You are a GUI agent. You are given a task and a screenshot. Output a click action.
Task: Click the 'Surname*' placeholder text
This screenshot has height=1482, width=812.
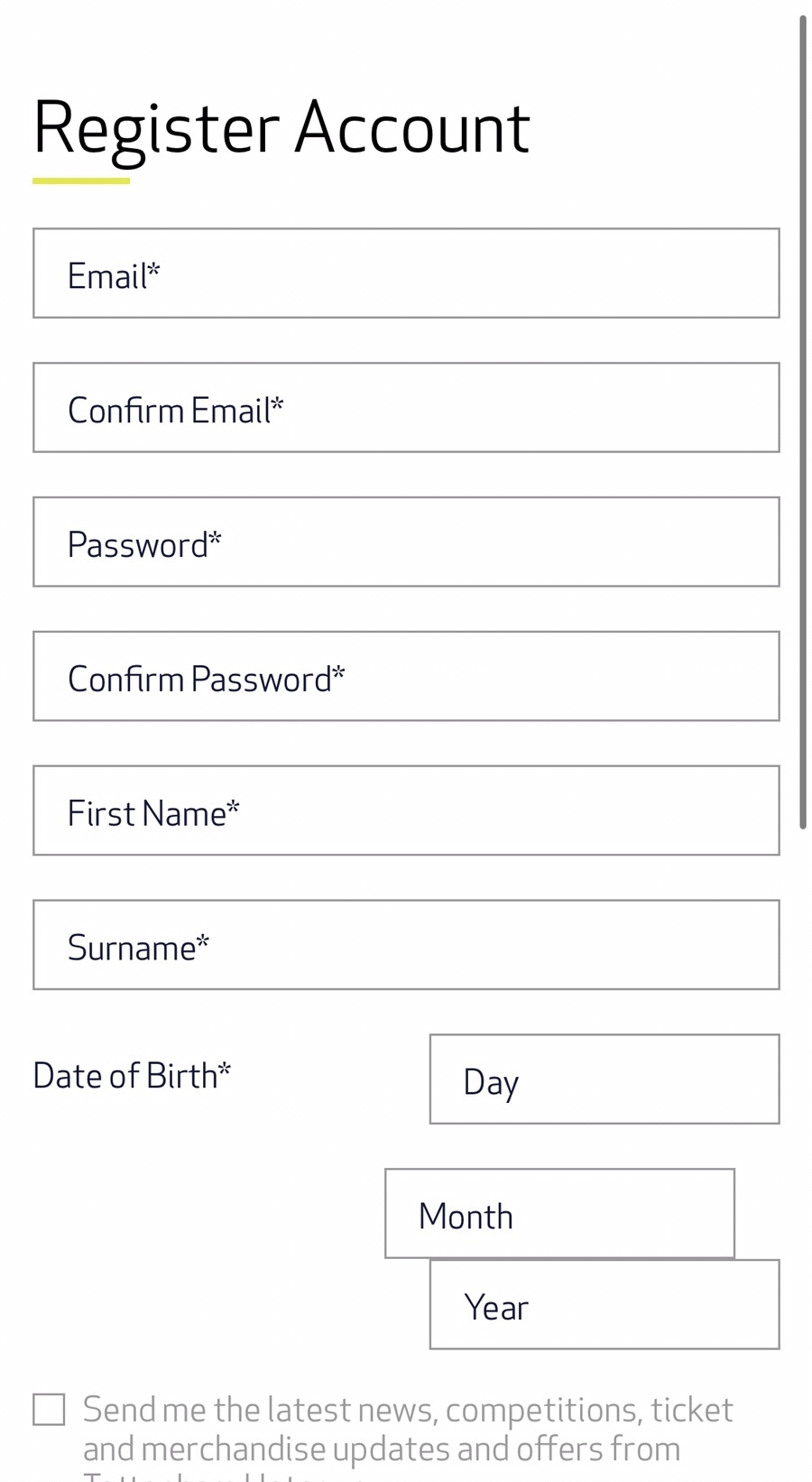tap(138, 949)
